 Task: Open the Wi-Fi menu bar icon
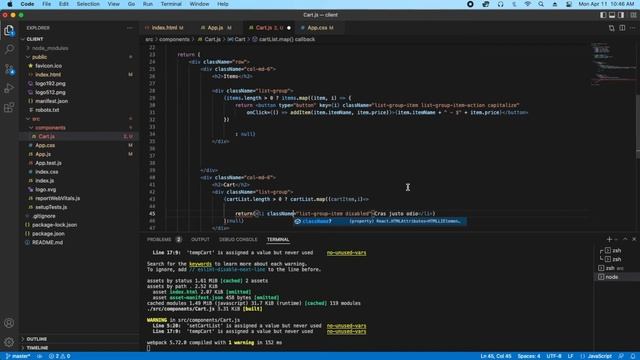(x=527, y=4)
